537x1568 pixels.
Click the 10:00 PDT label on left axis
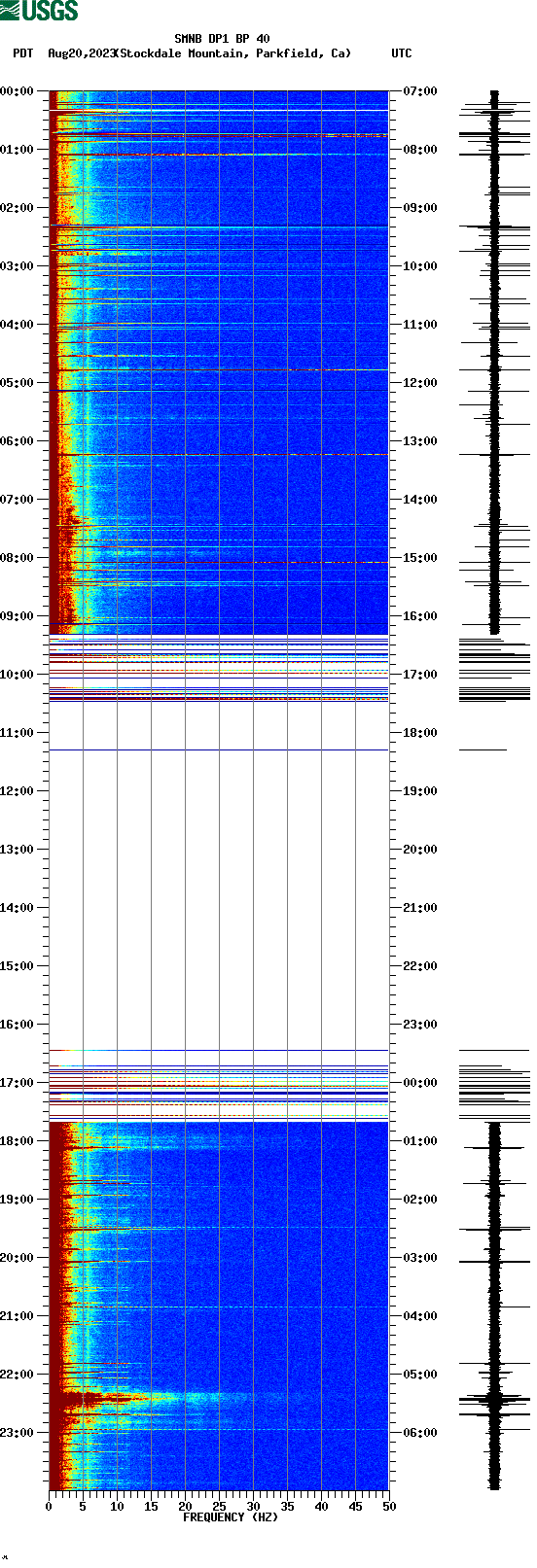point(17,675)
